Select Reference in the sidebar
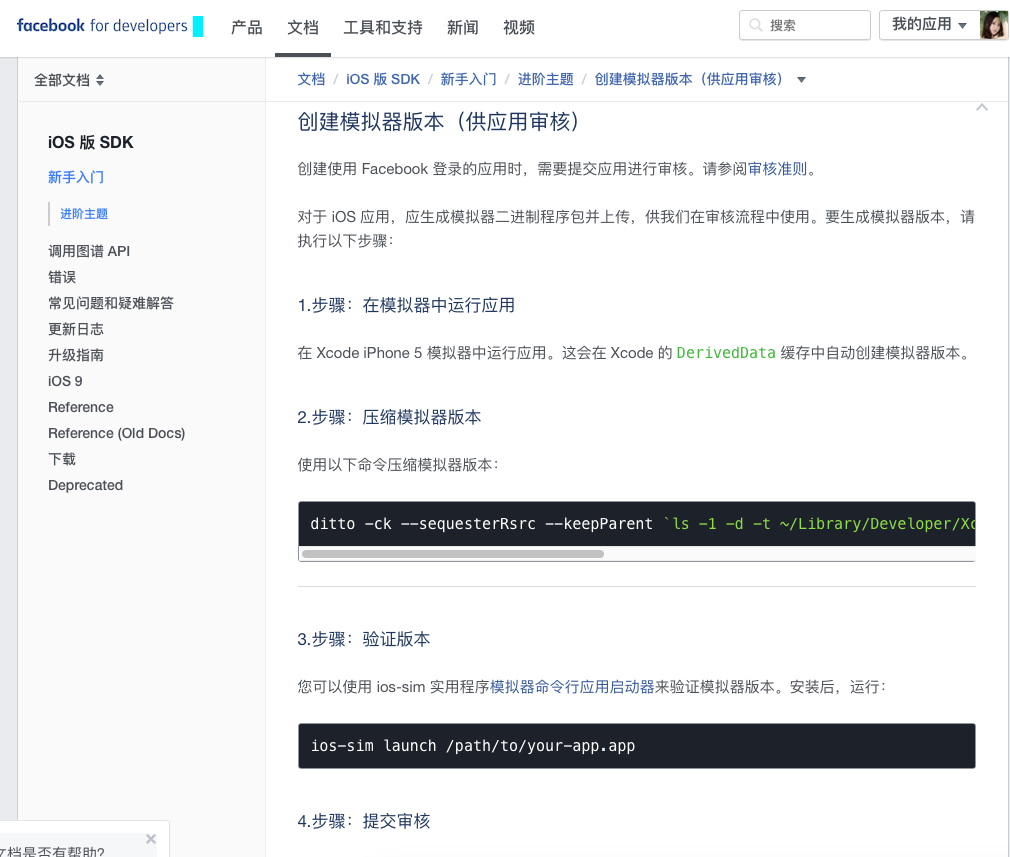1010x857 pixels. 80,407
